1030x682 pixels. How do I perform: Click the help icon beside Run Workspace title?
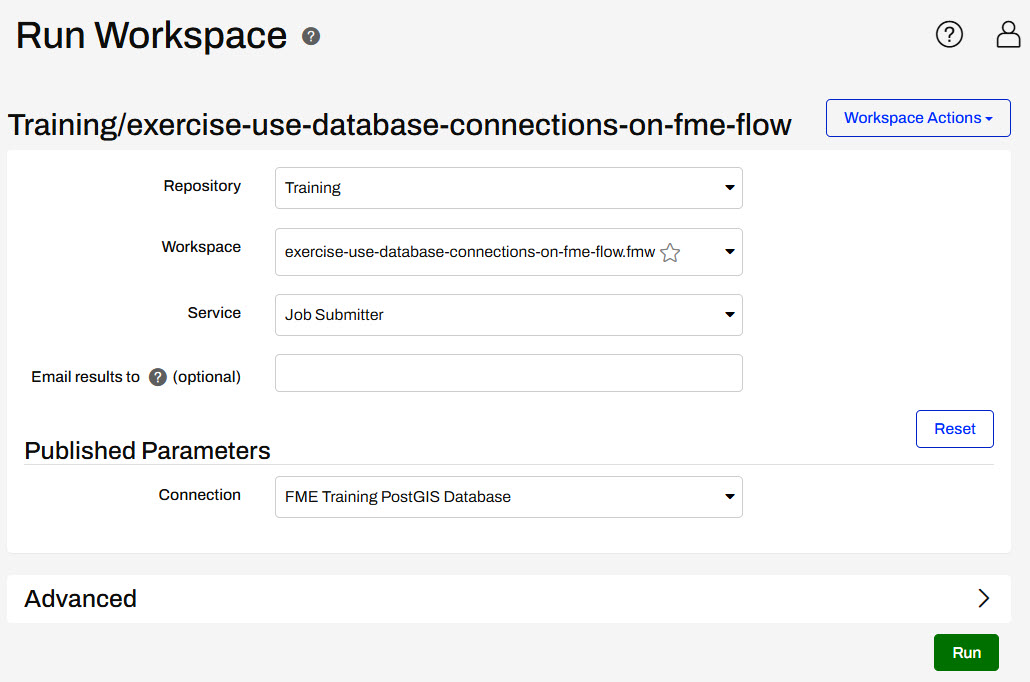coord(311,37)
